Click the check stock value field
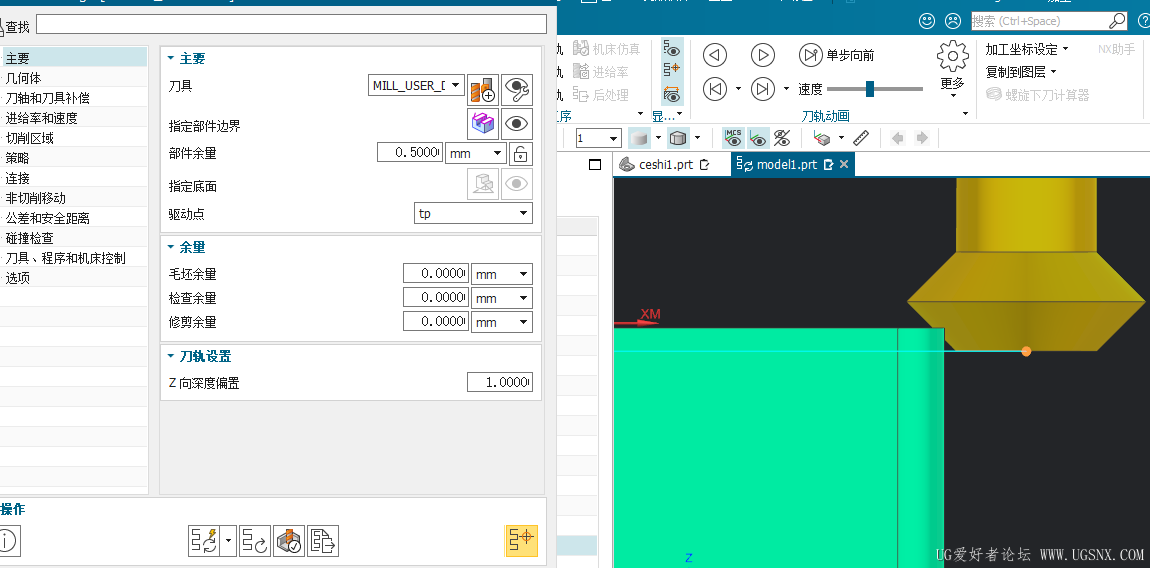The width and height of the screenshot is (1150, 568). click(x=436, y=298)
